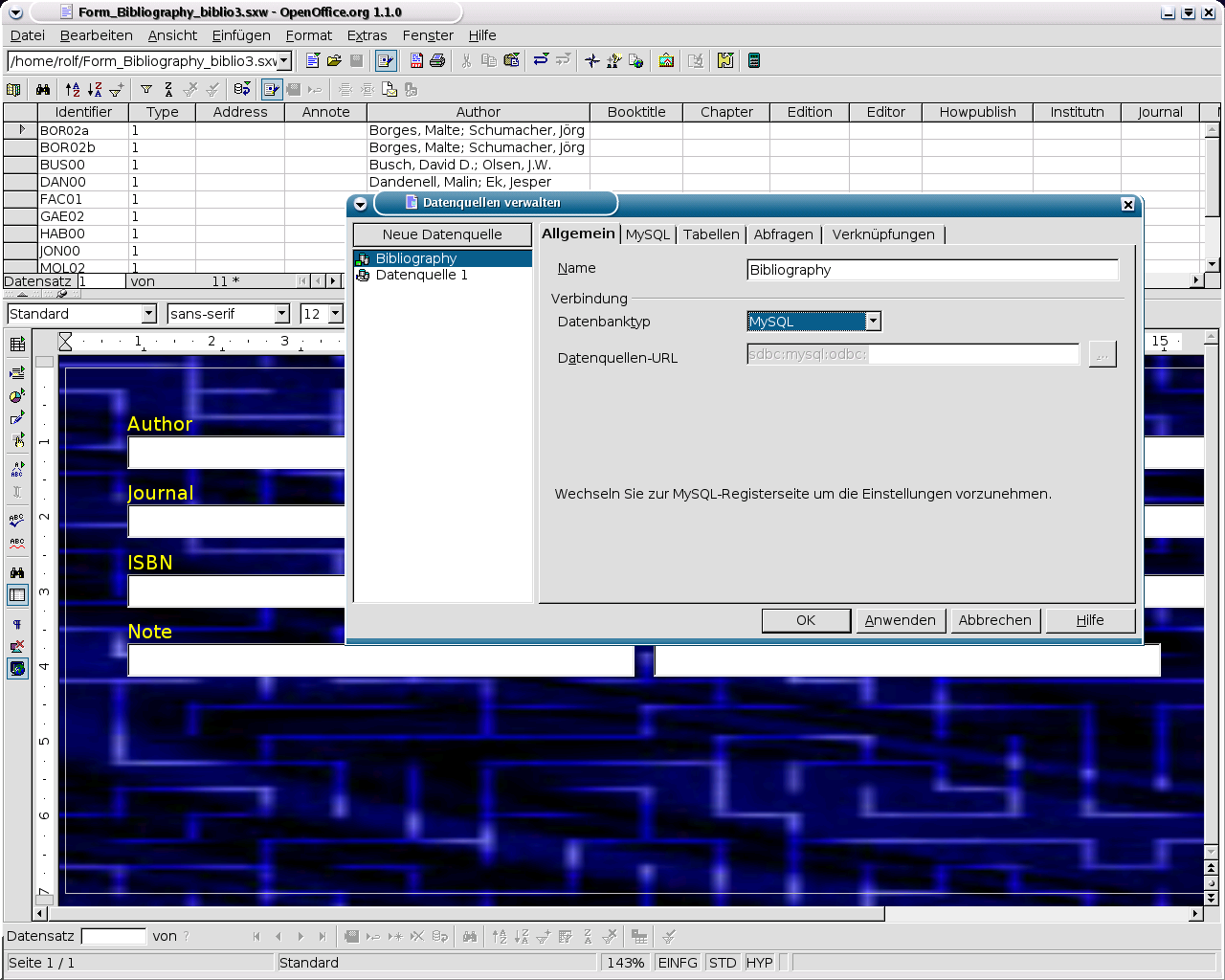1225x980 pixels.
Task: Click the Navigator compass icon
Action: [592, 60]
